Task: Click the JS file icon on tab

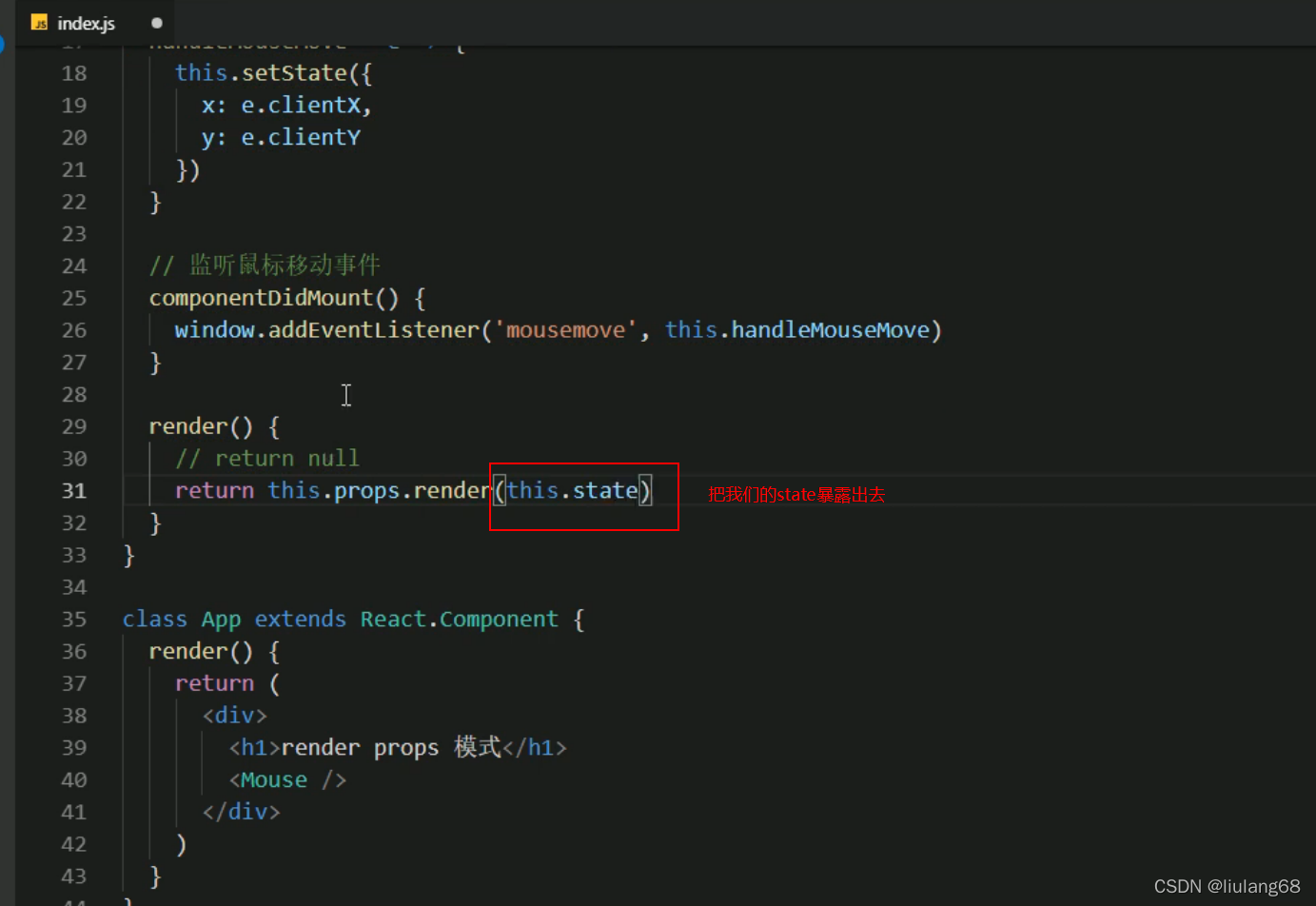Action: pos(39,23)
